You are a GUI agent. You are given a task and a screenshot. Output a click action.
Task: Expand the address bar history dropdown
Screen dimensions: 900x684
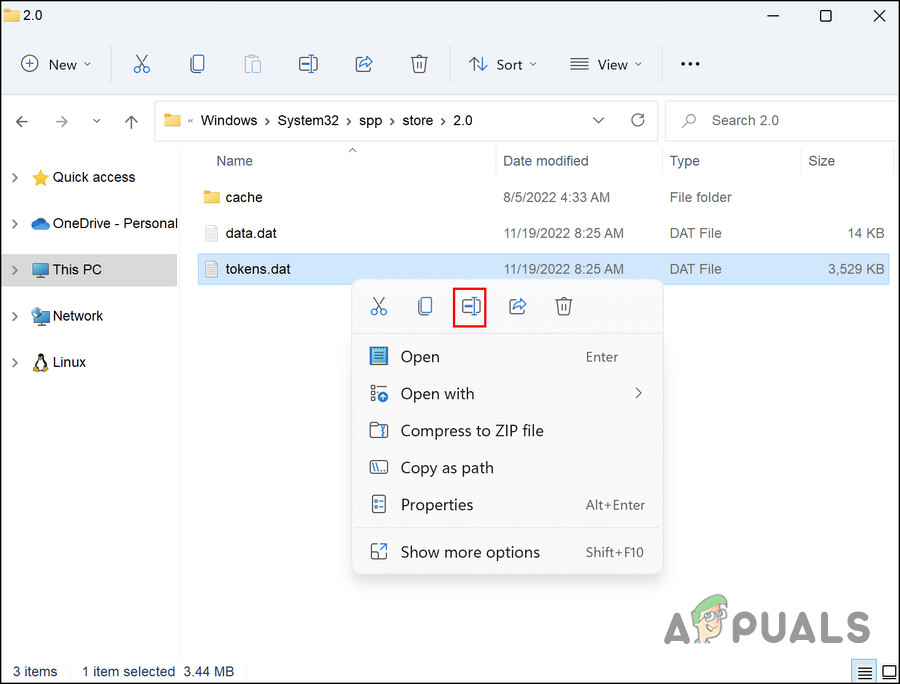pyautogui.click(x=598, y=120)
